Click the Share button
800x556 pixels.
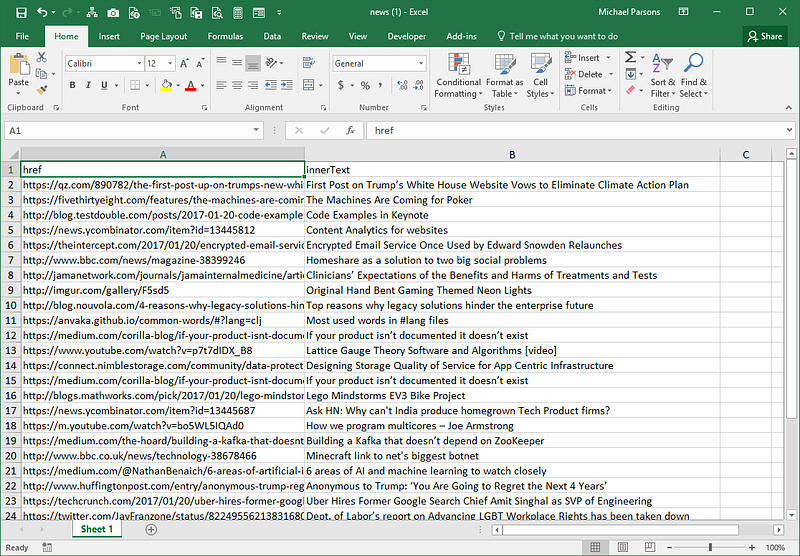tap(765, 36)
